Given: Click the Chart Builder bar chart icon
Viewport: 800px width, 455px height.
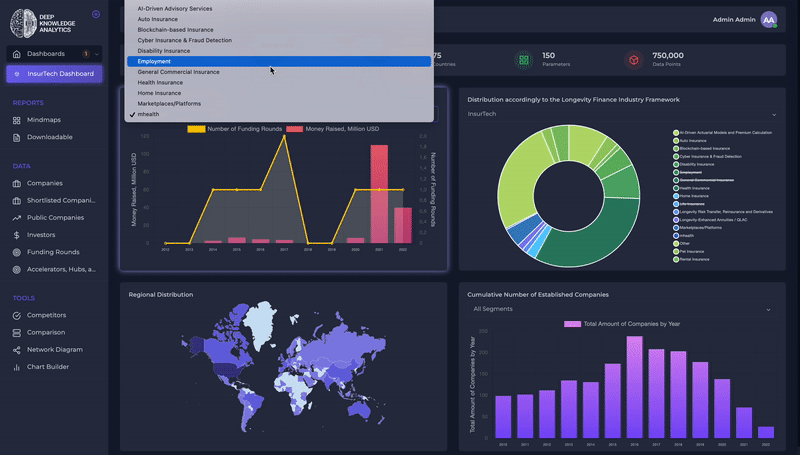Looking at the screenshot, I should (x=16, y=367).
